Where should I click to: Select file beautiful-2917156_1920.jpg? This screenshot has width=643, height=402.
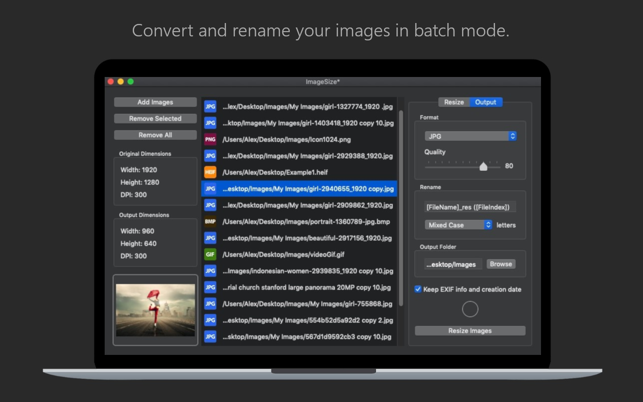[x=299, y=238]
